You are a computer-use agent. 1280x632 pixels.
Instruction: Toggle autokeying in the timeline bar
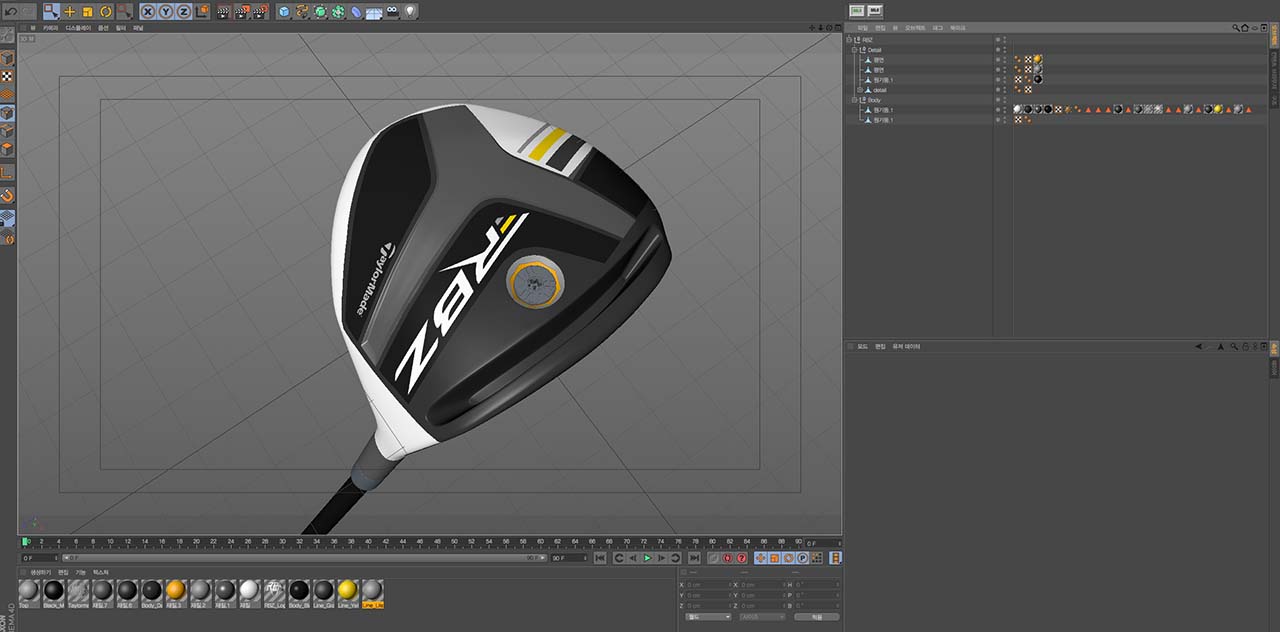tap(727, 558)
